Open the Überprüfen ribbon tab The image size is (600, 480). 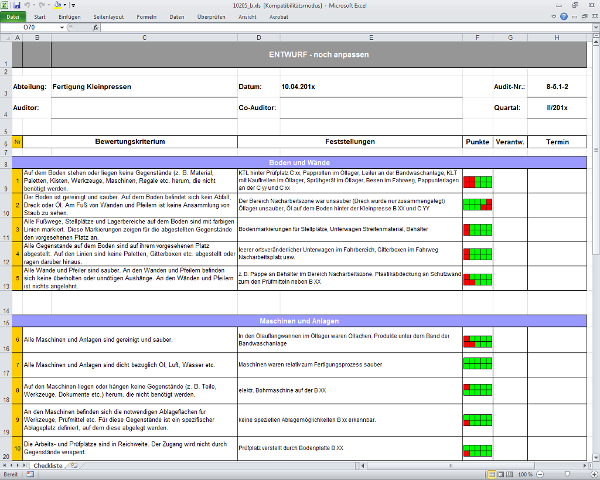211,17
